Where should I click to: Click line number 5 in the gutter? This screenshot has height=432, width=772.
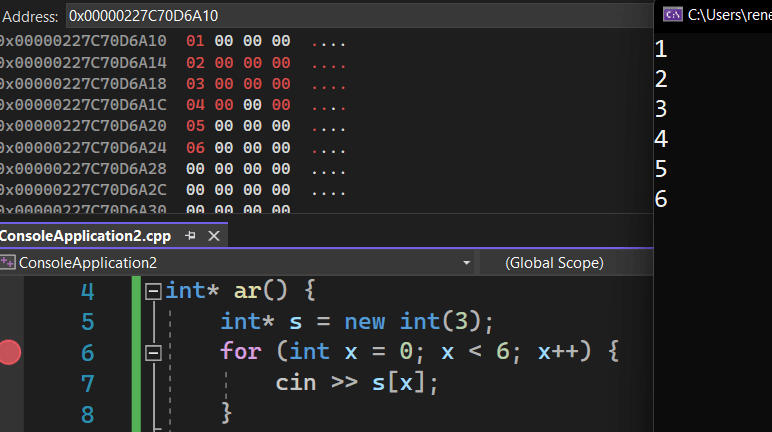pos(88,322)
